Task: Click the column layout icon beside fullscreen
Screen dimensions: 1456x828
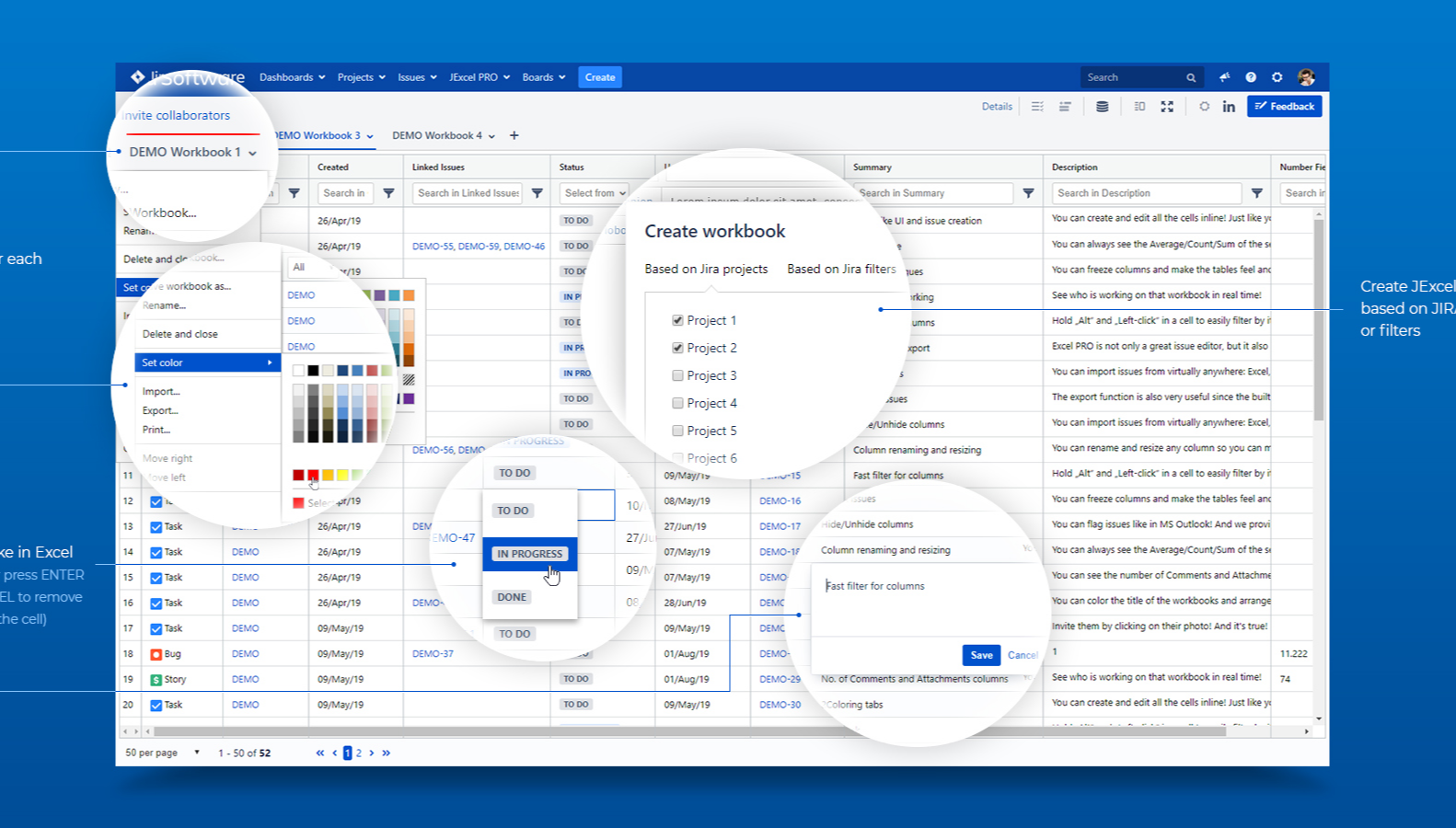Action: pos(1139,107)
